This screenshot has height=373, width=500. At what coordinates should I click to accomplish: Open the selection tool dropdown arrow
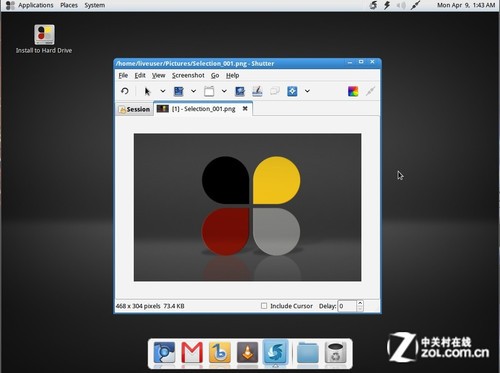click(163, 91)
